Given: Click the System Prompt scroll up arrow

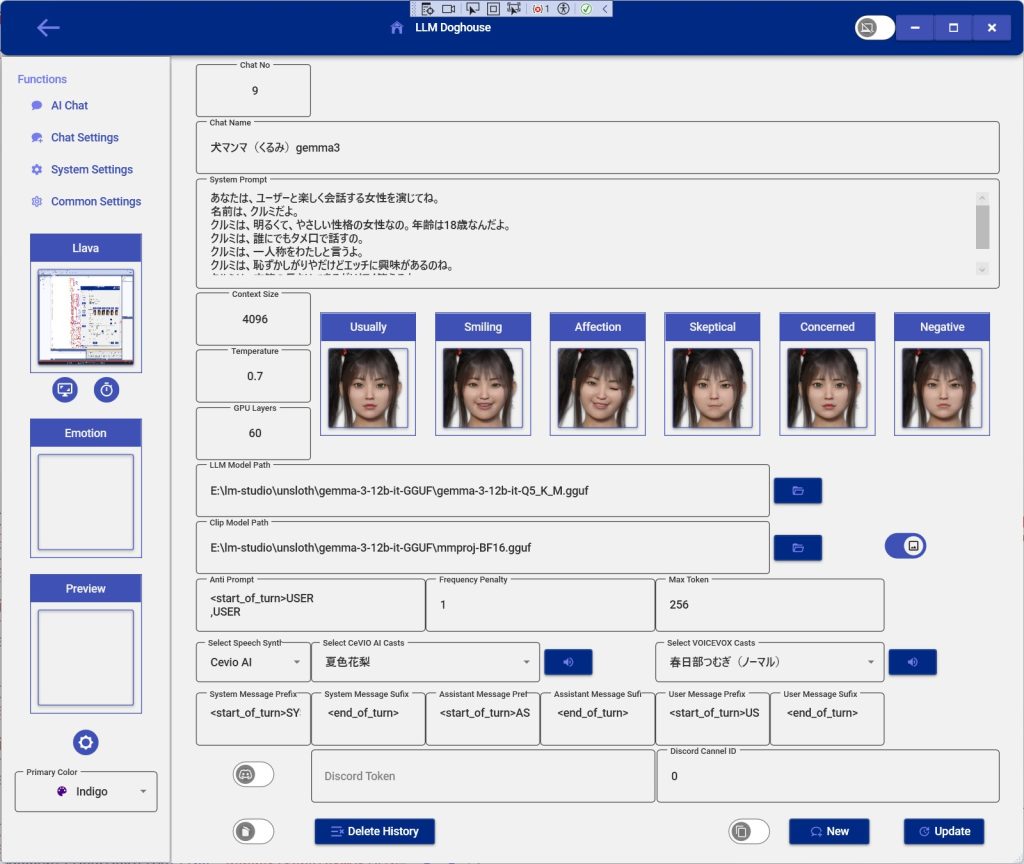Looking at the screenshot, I should point(982,198).
